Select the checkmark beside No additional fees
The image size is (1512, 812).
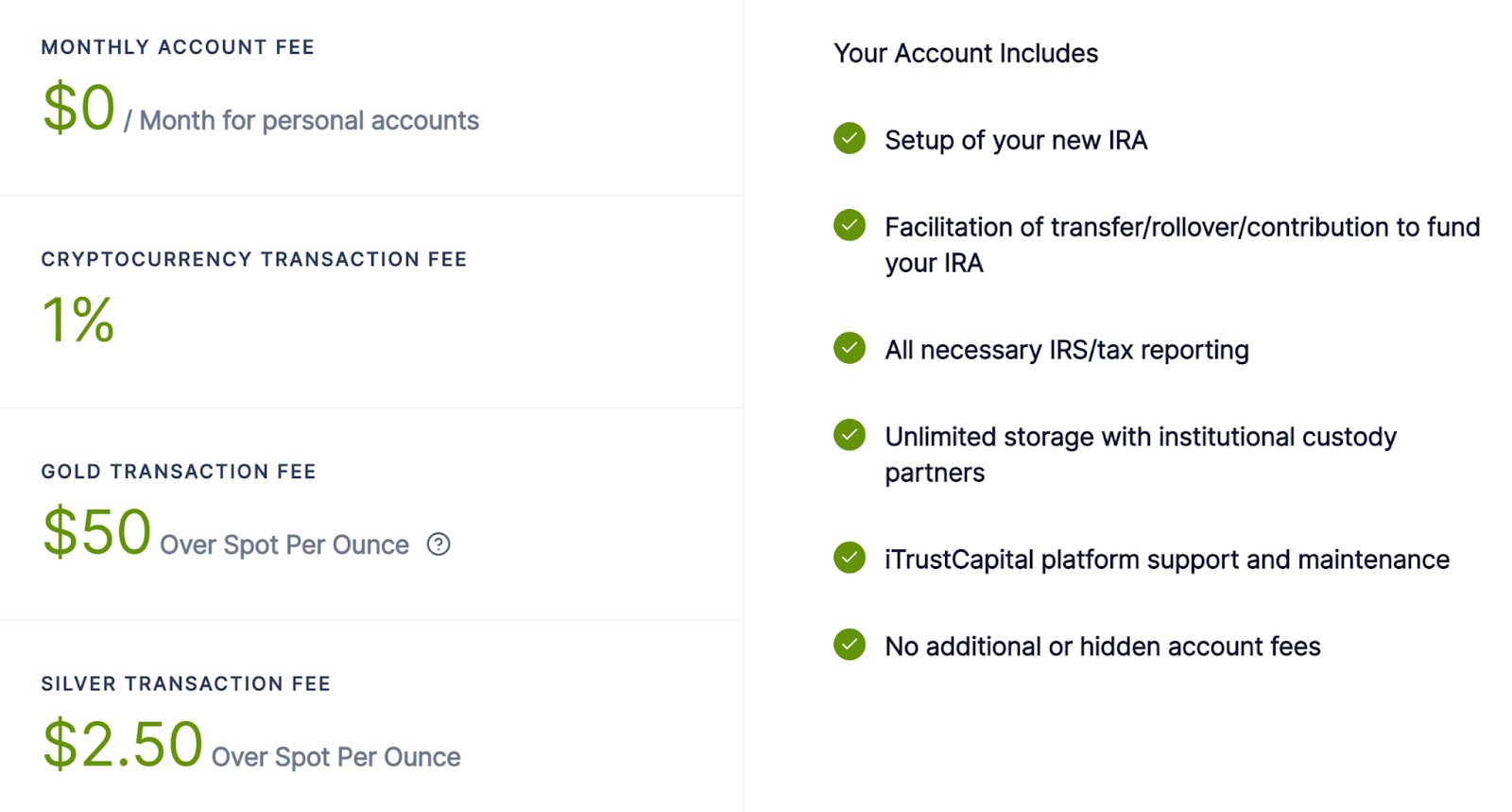pyautogui.click(x=850, y=645)
